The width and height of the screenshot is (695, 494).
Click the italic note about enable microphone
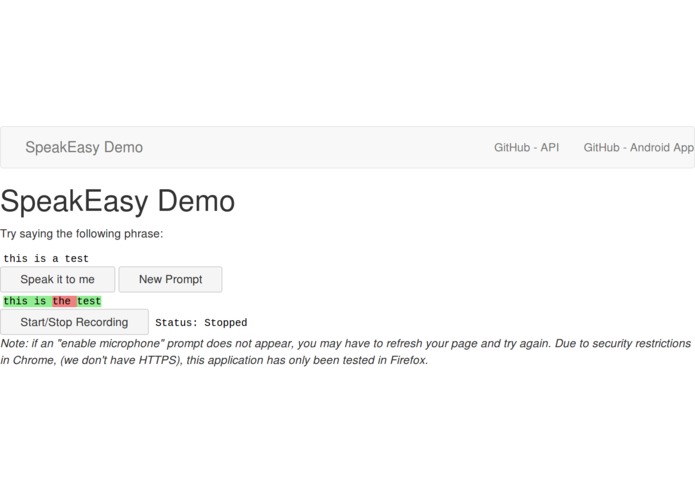point(346,352)
